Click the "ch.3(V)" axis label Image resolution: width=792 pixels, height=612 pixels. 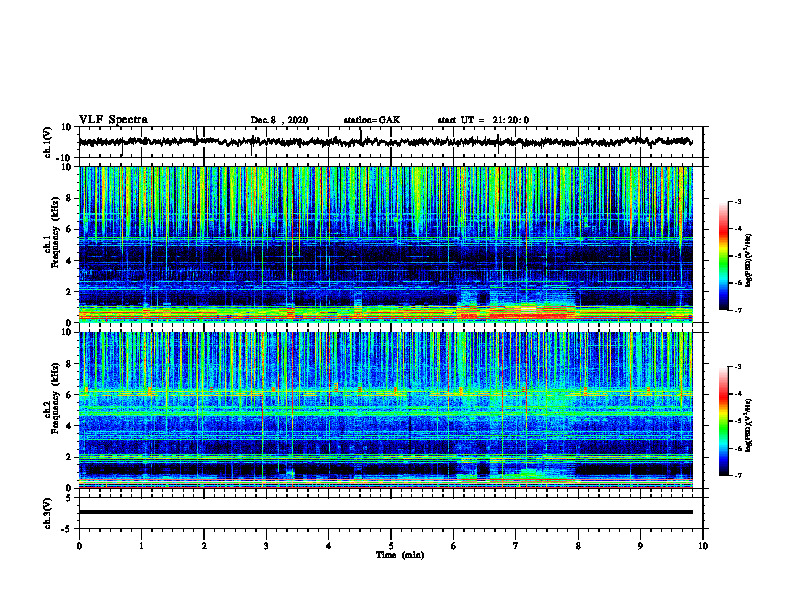[48, 513]
